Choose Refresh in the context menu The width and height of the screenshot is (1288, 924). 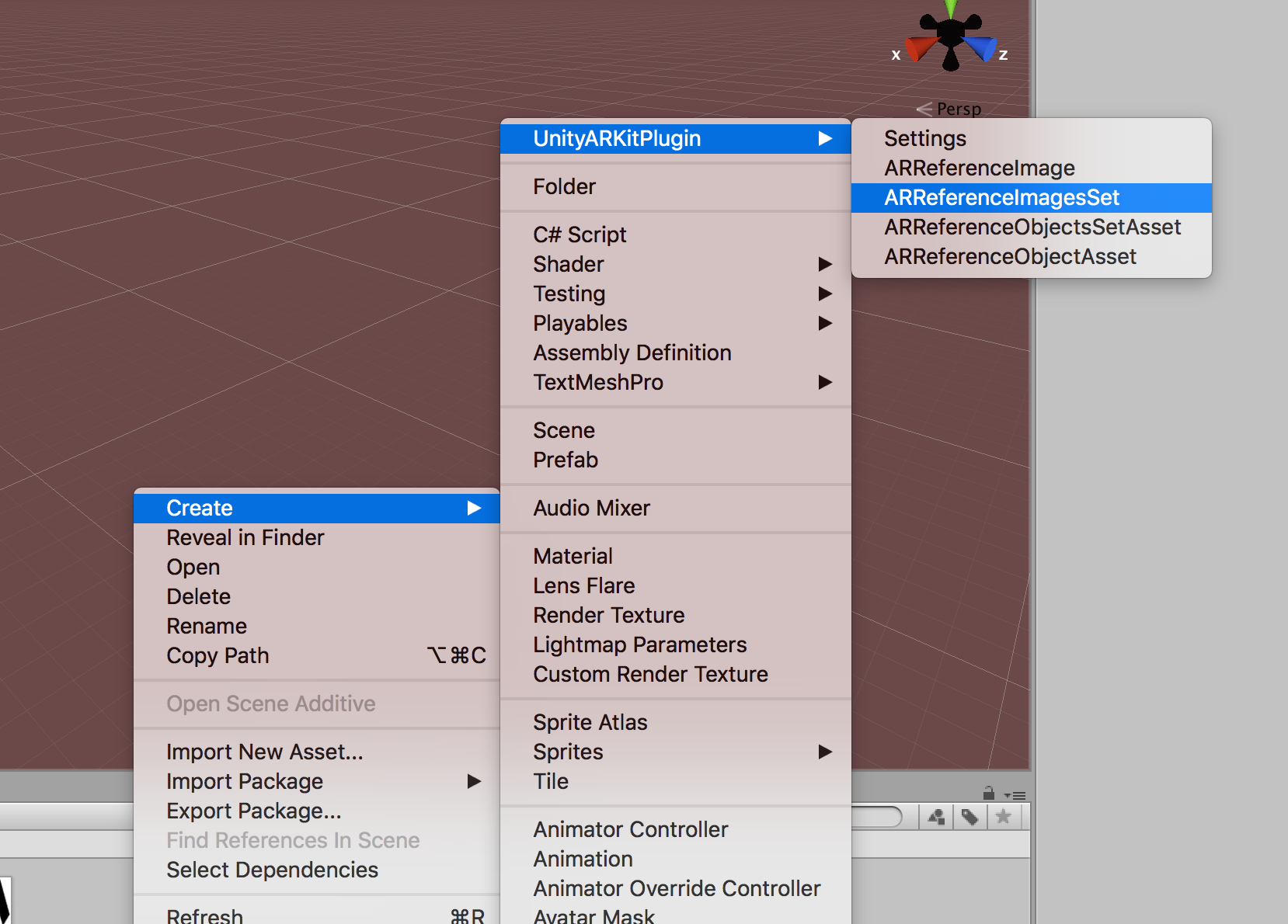[317, 915]
